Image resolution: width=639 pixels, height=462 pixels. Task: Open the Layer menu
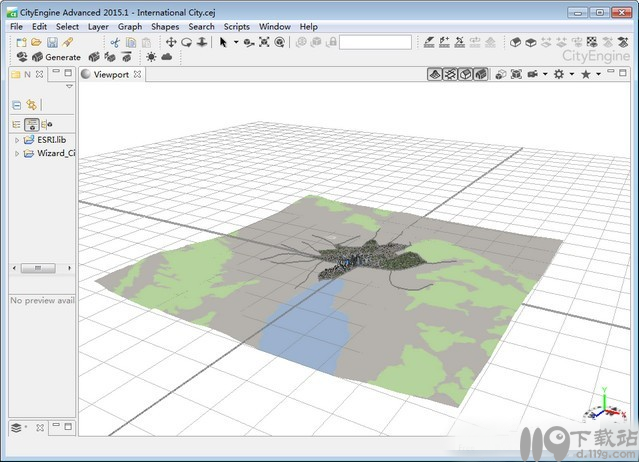(x=98, y=26)
